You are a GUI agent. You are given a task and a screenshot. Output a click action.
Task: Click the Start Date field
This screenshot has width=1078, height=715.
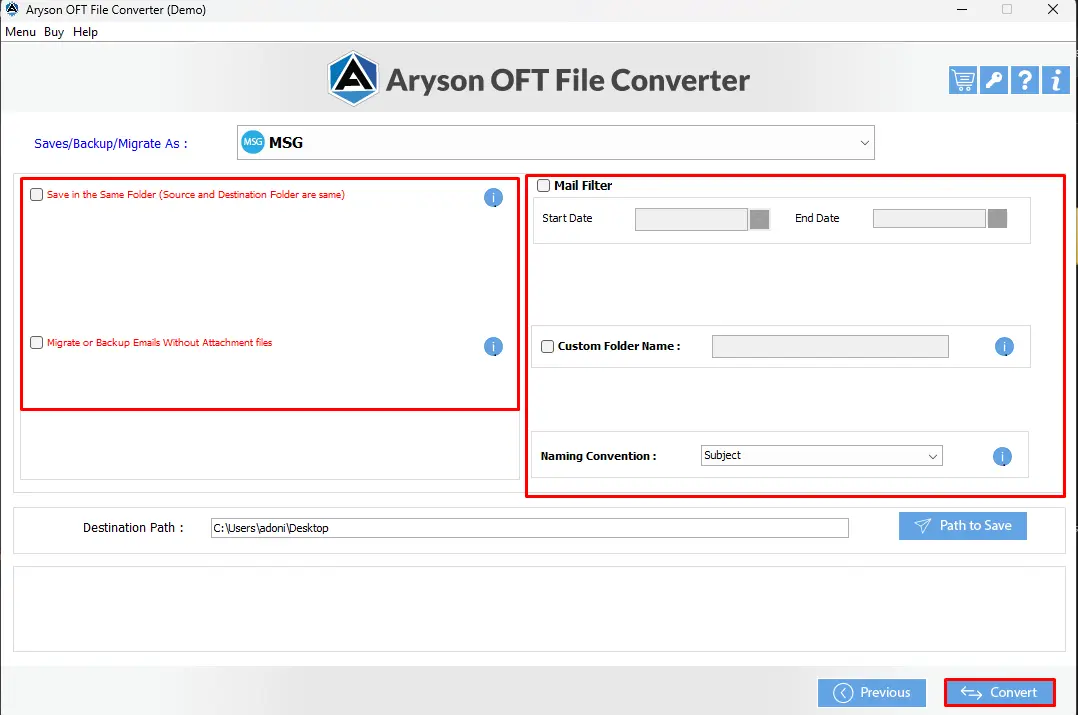pyautogui.click(x=691, y=219)
